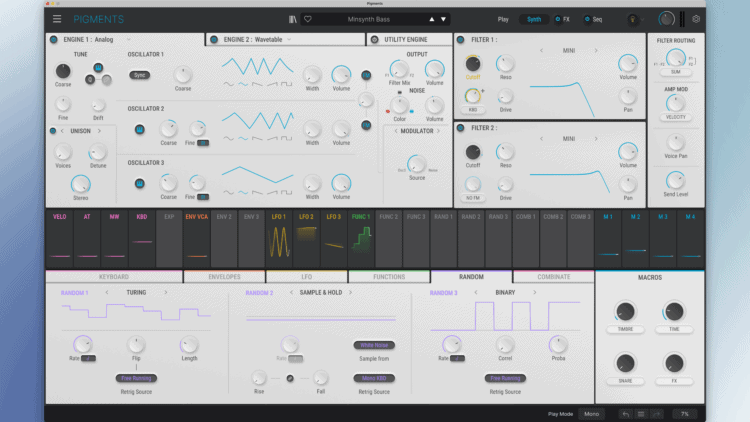Image resolution: width=750 pixels, height=422 pixels.
Task: Toggle Oscillator 2 keyboard tracking button
Action: click(x=139, y=129)
